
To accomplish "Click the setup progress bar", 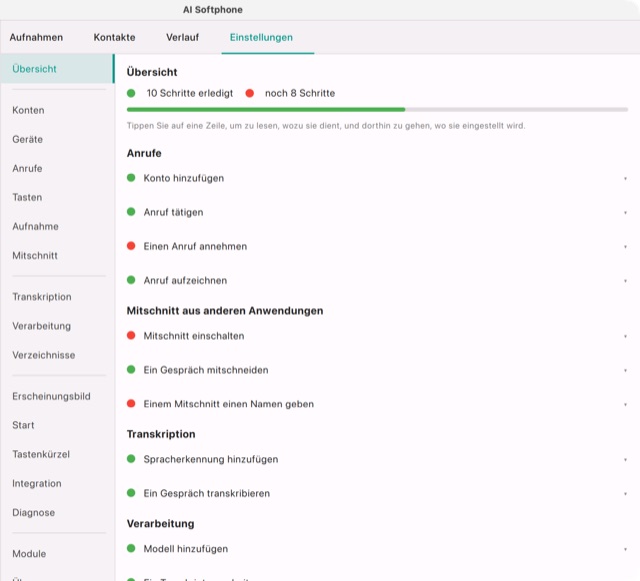I will [377, 109].
